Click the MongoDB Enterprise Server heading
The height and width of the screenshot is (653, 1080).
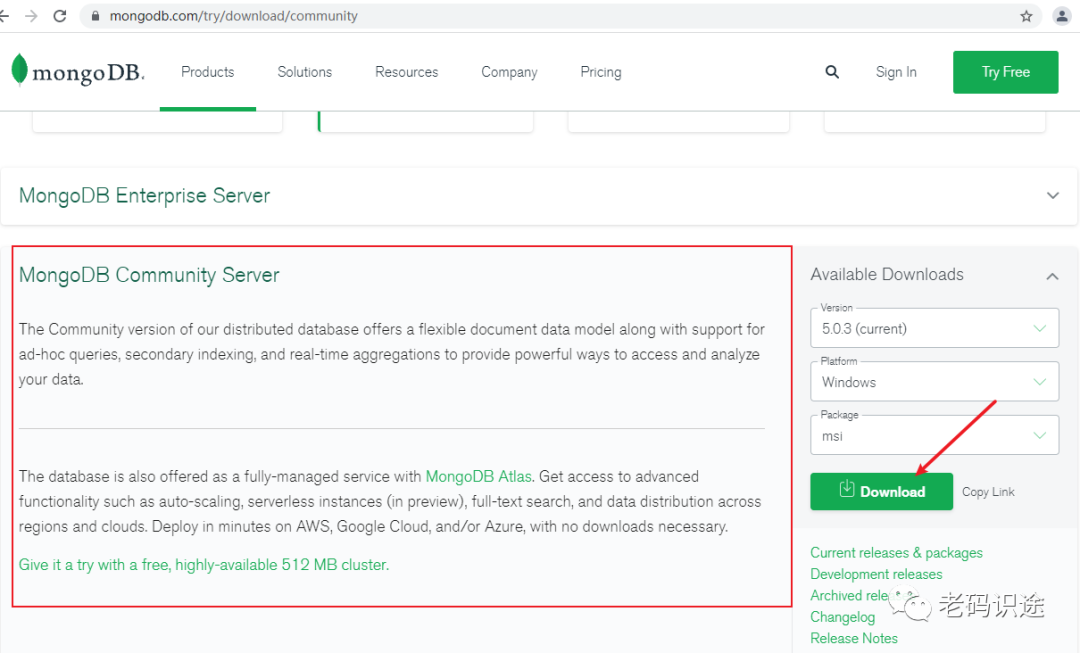pos(144,196)
